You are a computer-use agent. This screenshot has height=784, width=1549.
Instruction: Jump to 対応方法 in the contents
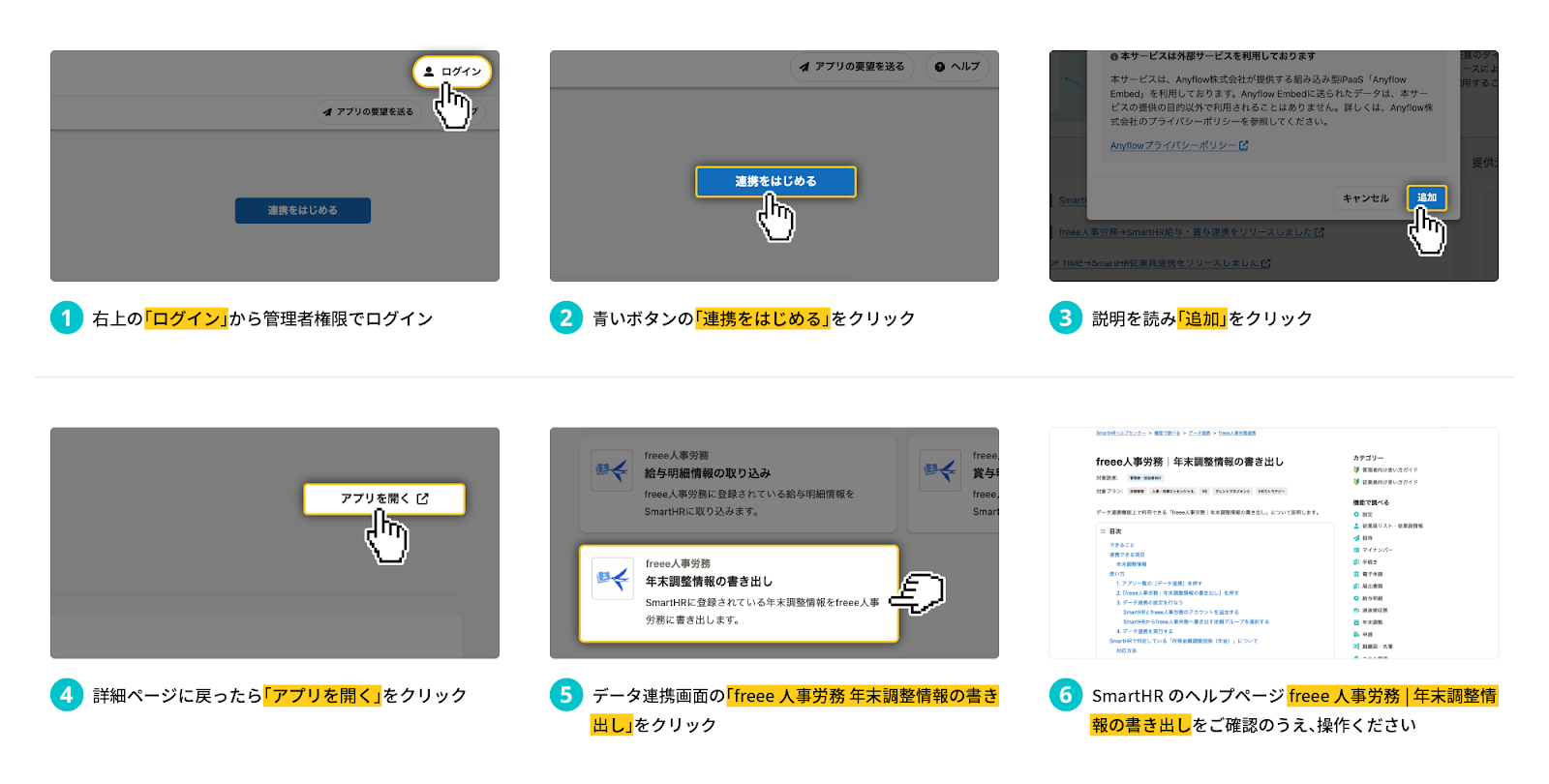[x=1127, y=650]
